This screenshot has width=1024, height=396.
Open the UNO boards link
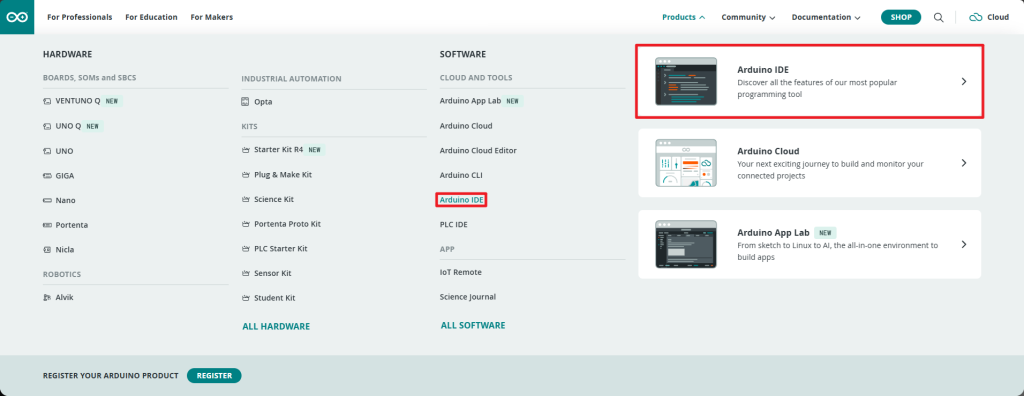pos(65,151)
